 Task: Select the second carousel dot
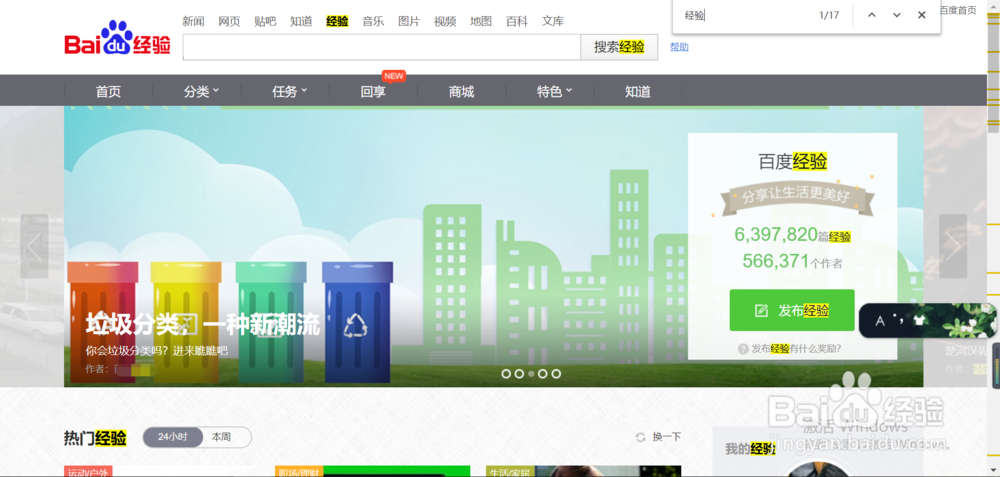click(519, 374)
